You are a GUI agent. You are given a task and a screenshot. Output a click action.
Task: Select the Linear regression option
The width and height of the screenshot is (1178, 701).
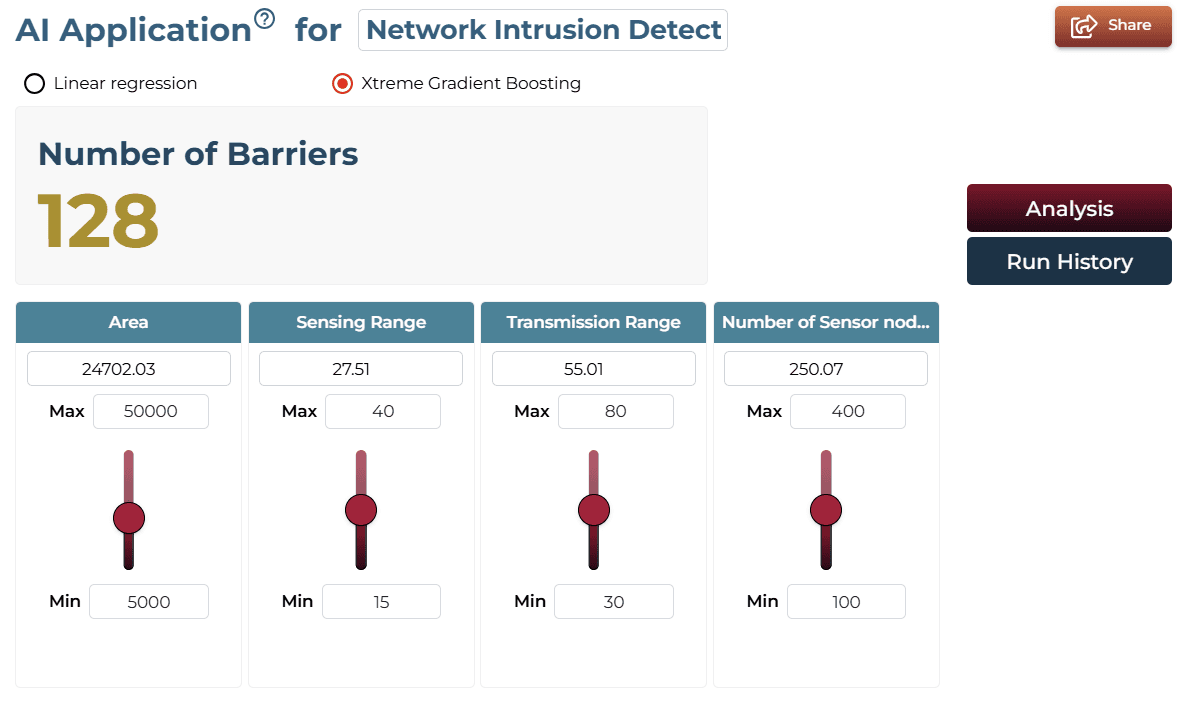pos(35,83)
